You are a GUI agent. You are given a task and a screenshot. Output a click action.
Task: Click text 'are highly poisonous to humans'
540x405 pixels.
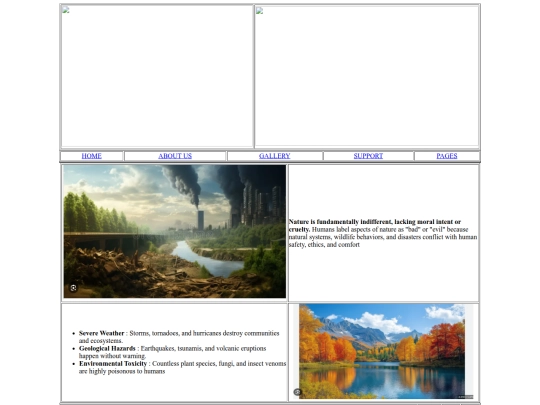[122, 371]
